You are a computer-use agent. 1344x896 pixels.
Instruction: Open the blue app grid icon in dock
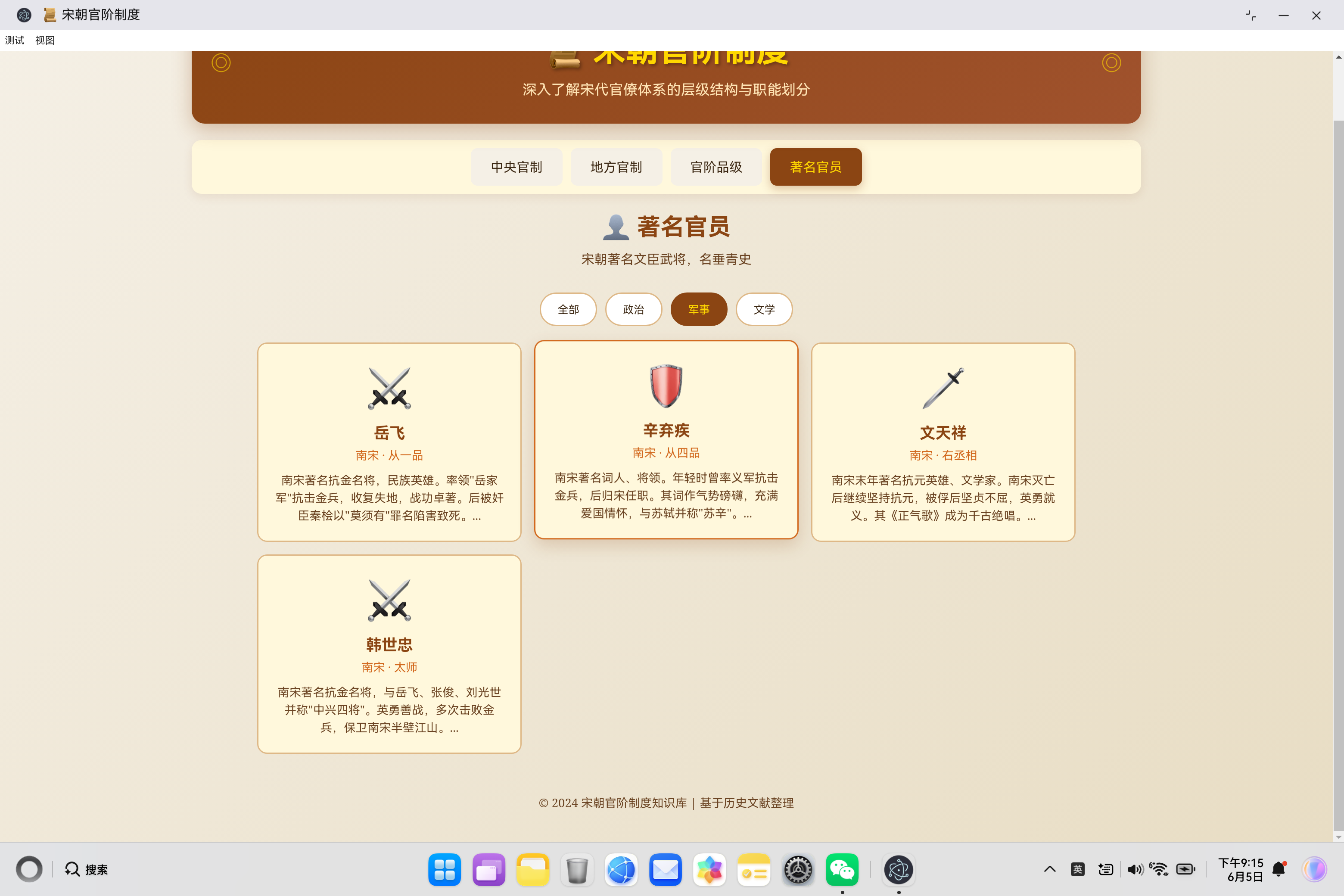click(x=445, y=870)
